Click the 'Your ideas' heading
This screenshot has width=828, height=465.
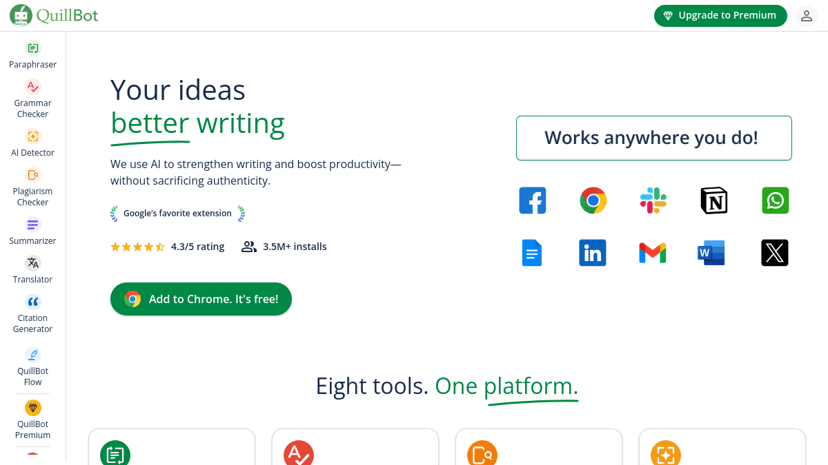point(178,90)
